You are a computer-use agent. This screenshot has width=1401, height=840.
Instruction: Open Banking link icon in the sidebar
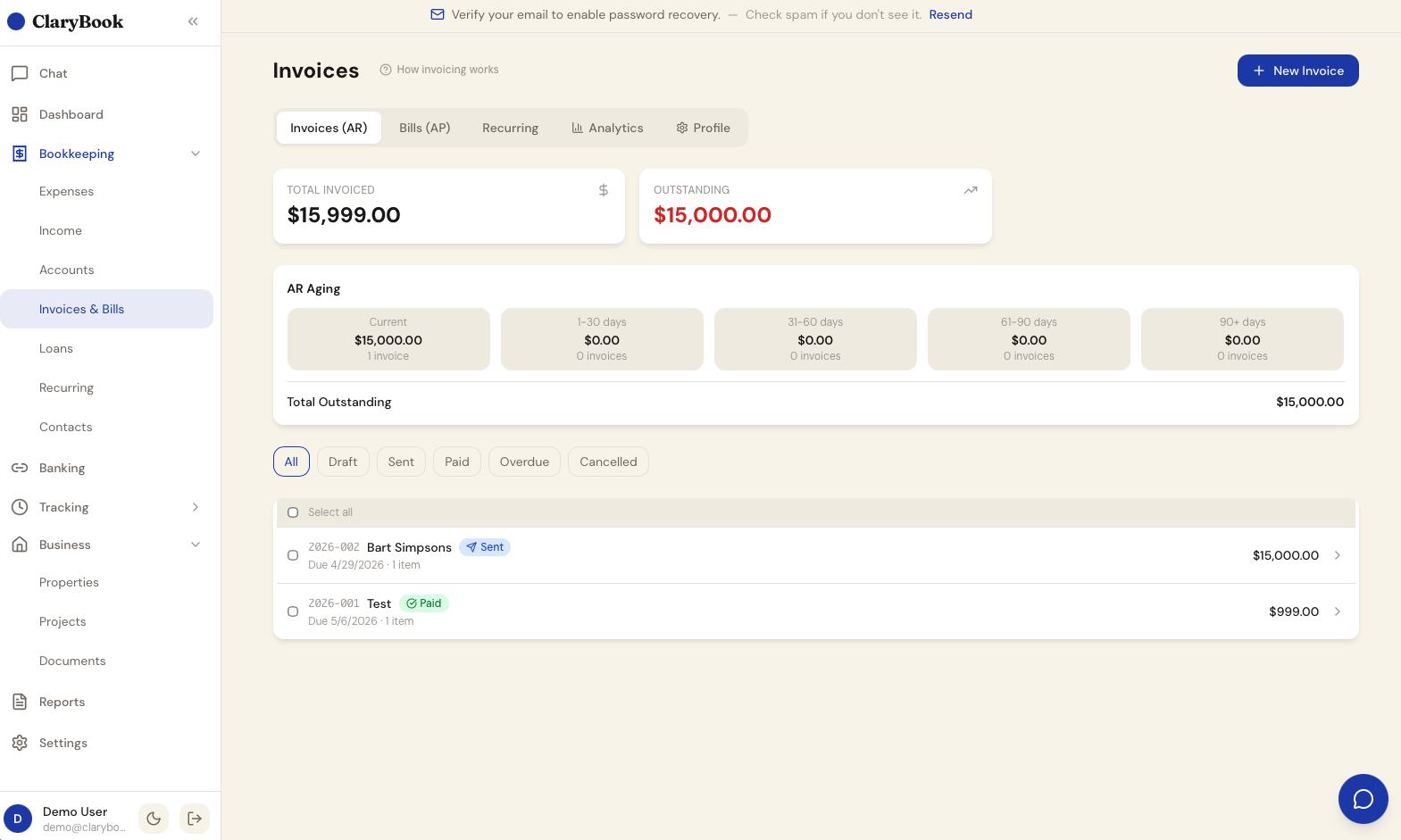pyautogui.click(x=20, y=468)
